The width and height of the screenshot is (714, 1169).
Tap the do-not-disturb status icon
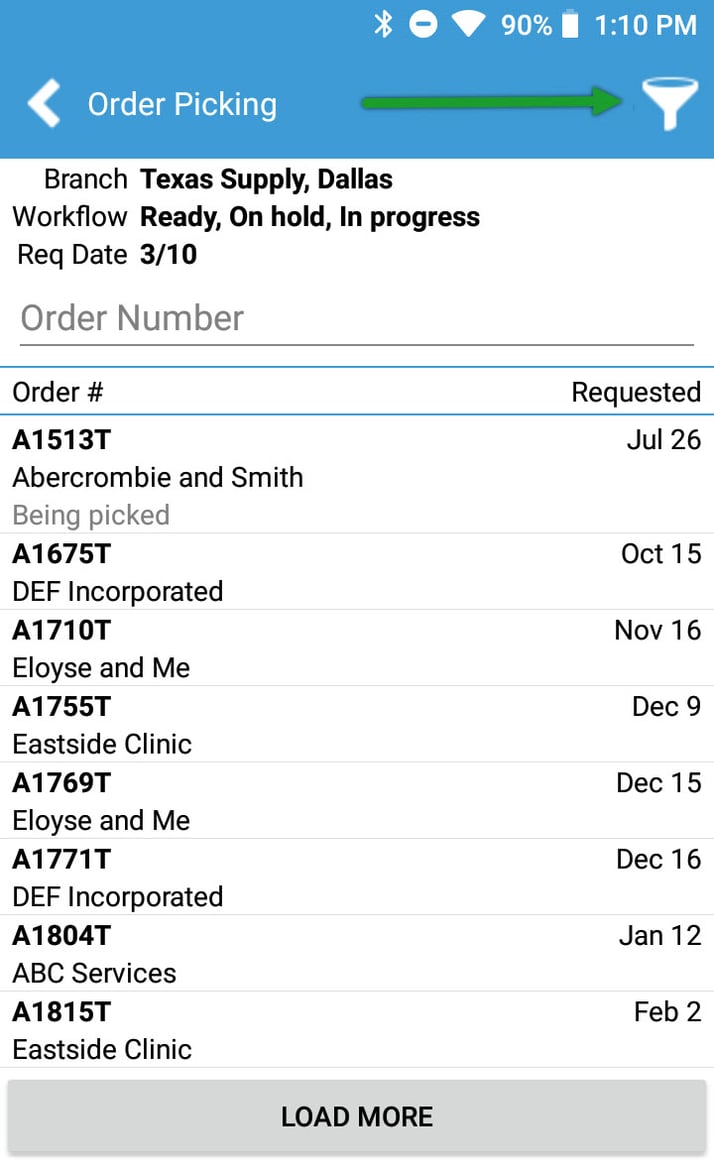(424, 25)
